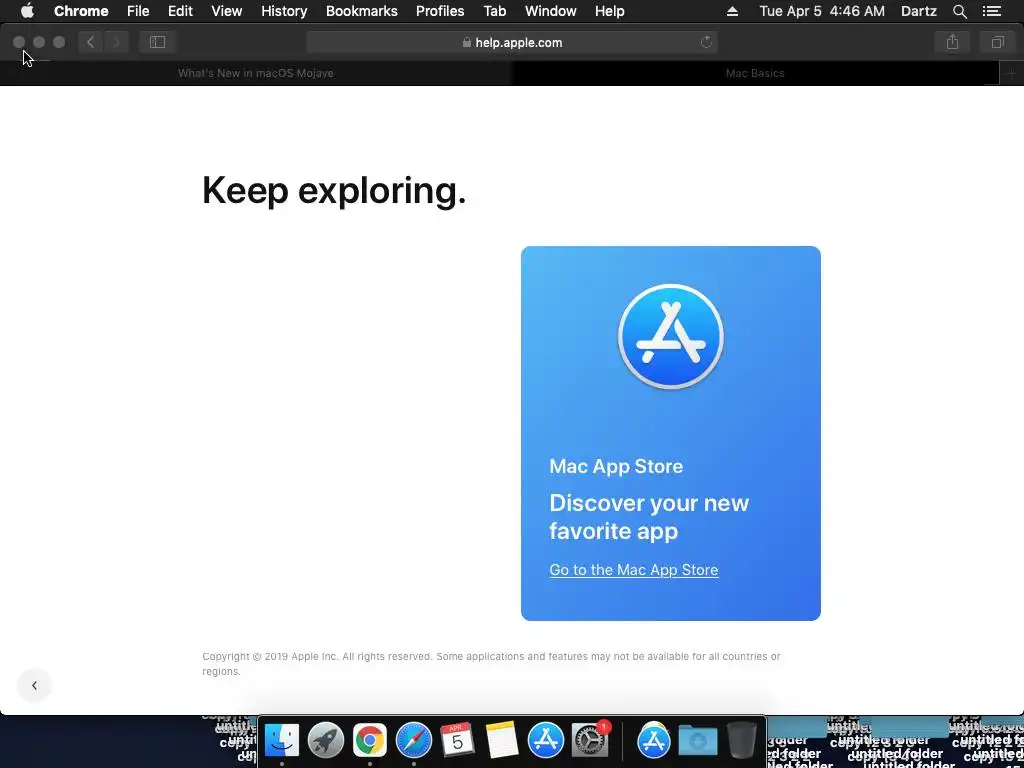Open the Window menu
Image resolution: width=1024 pixels, height=768 pixels.
(551, 11)
